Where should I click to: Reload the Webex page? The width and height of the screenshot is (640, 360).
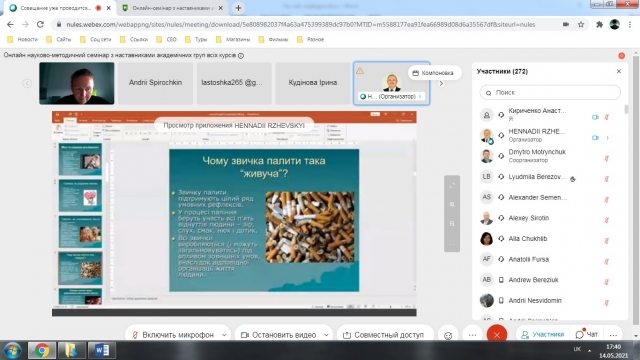[x=40, y=24]
